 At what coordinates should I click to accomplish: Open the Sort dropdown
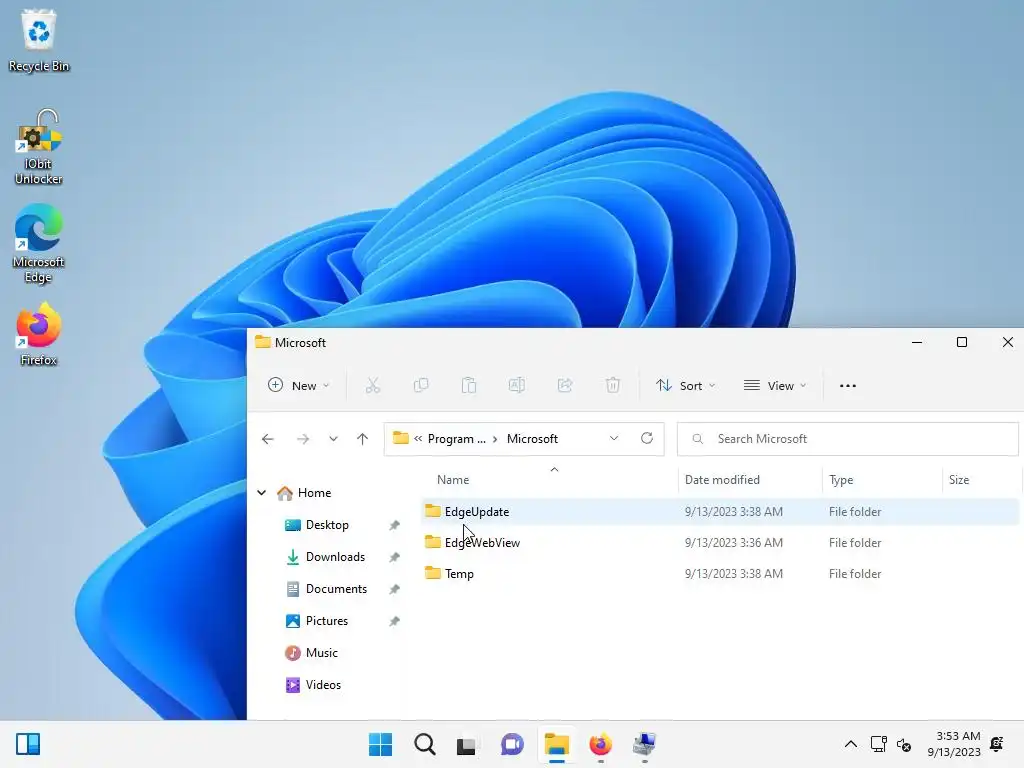[x=686, y=385]
